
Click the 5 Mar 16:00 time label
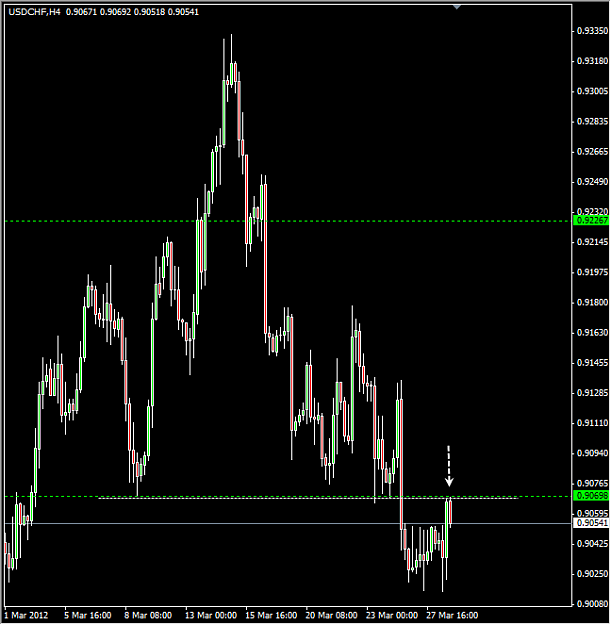(x=88, y=615)
